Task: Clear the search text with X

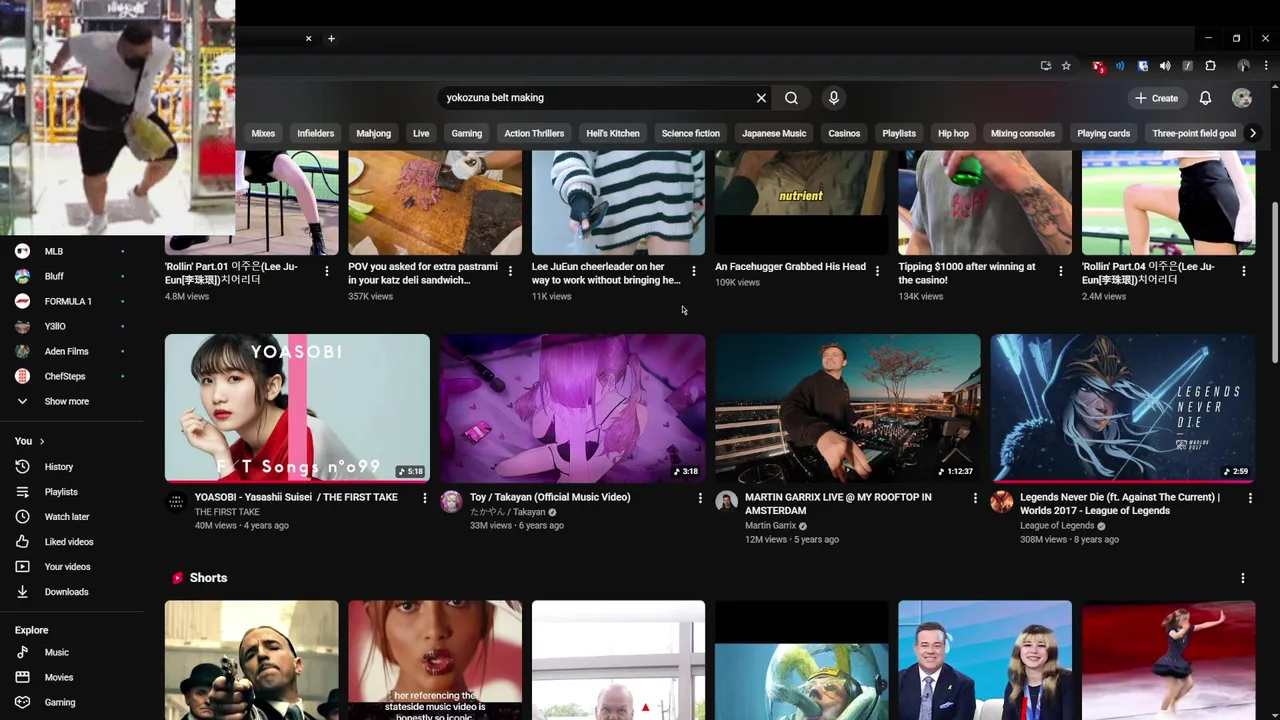Action: pos(761,98)
